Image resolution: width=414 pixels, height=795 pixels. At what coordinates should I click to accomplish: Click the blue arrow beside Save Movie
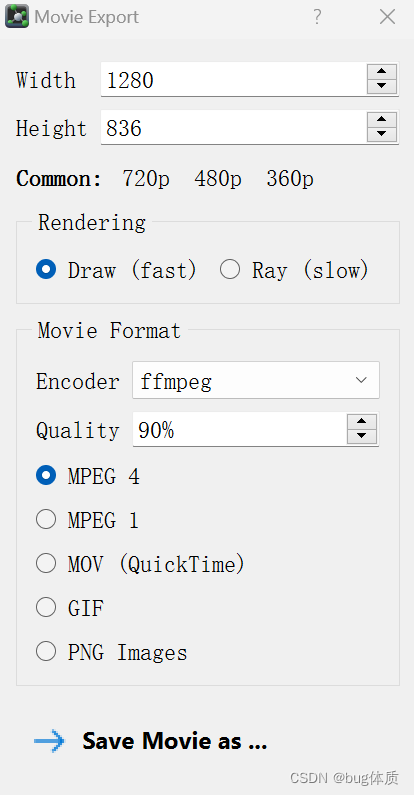49,741
